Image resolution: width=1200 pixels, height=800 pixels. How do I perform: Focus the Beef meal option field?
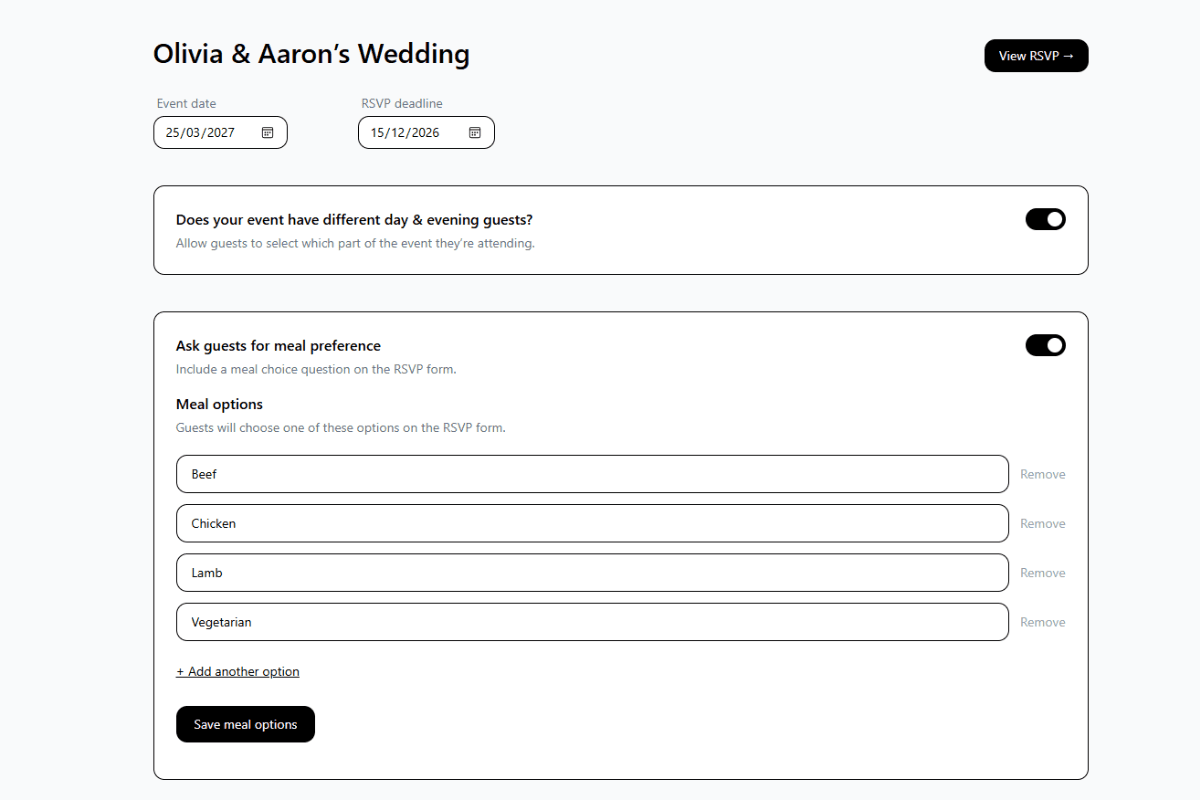click(x=592, y=474)
